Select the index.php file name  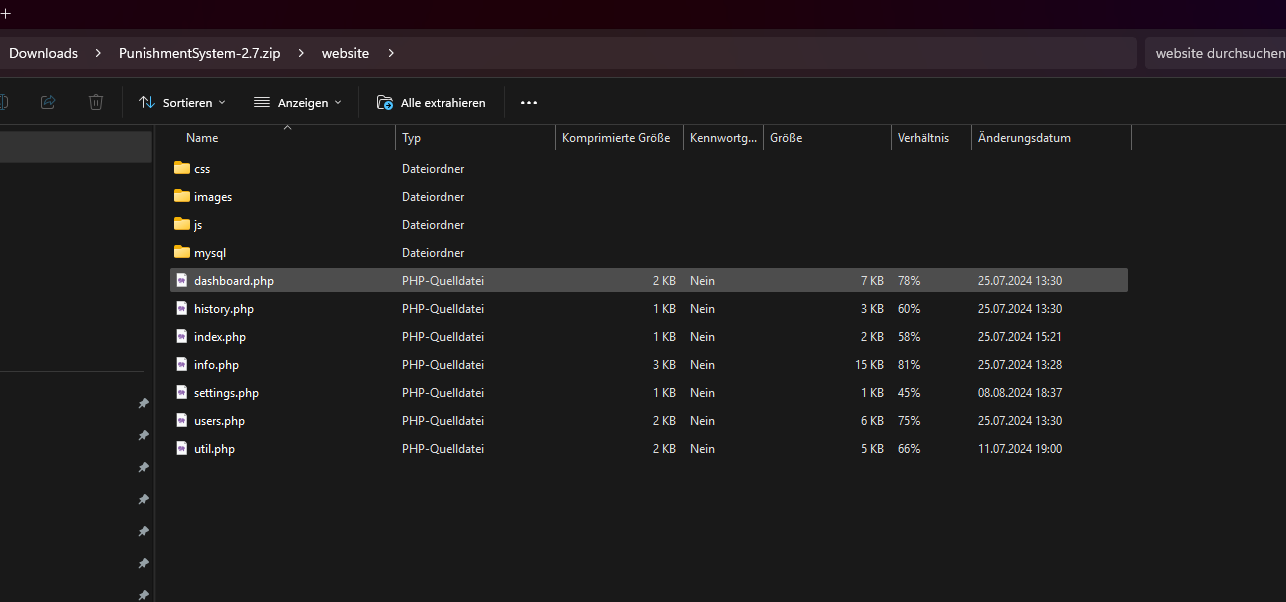pos(220,337)
